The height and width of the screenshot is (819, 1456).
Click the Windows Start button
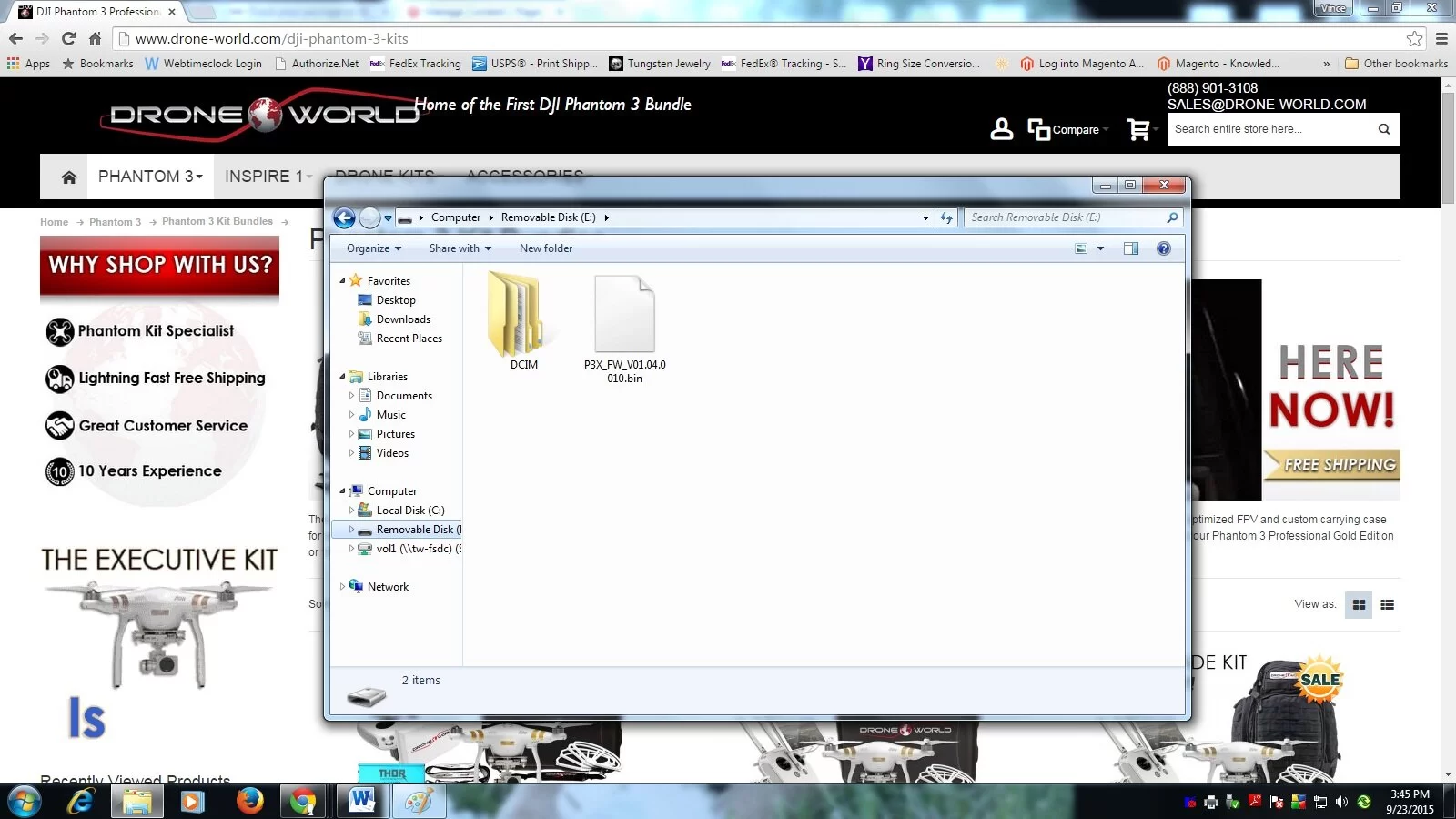click(25, 802)
